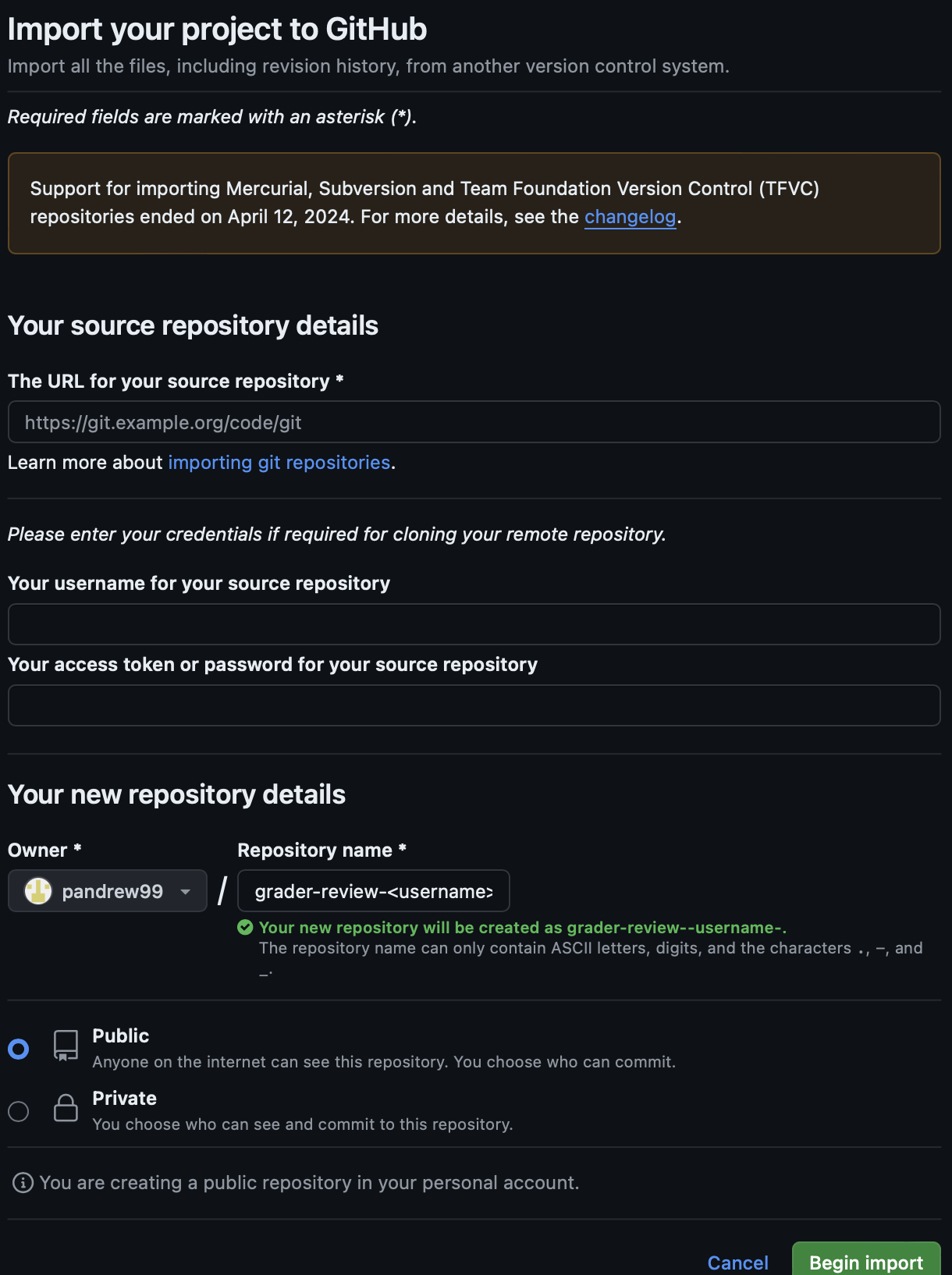This screenshot has width=952, height=1275.
Task: Click the Begin import button
Action: point(866,1259)
